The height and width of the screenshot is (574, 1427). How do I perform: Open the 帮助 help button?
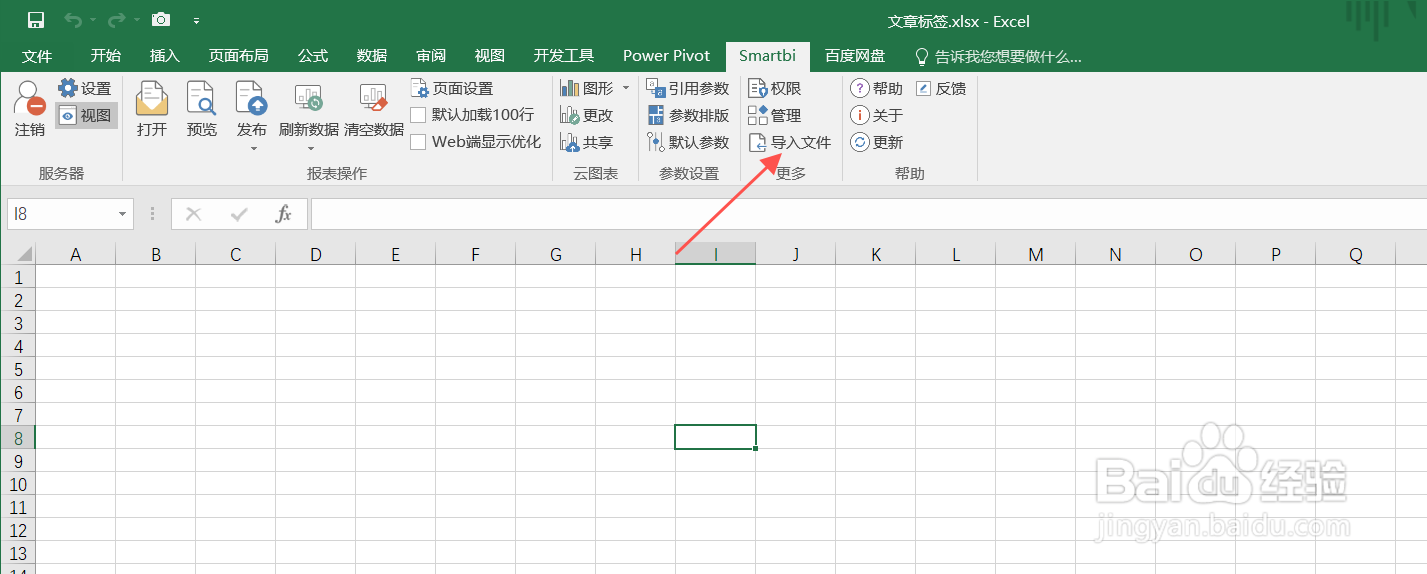click(x=877, y=89)
